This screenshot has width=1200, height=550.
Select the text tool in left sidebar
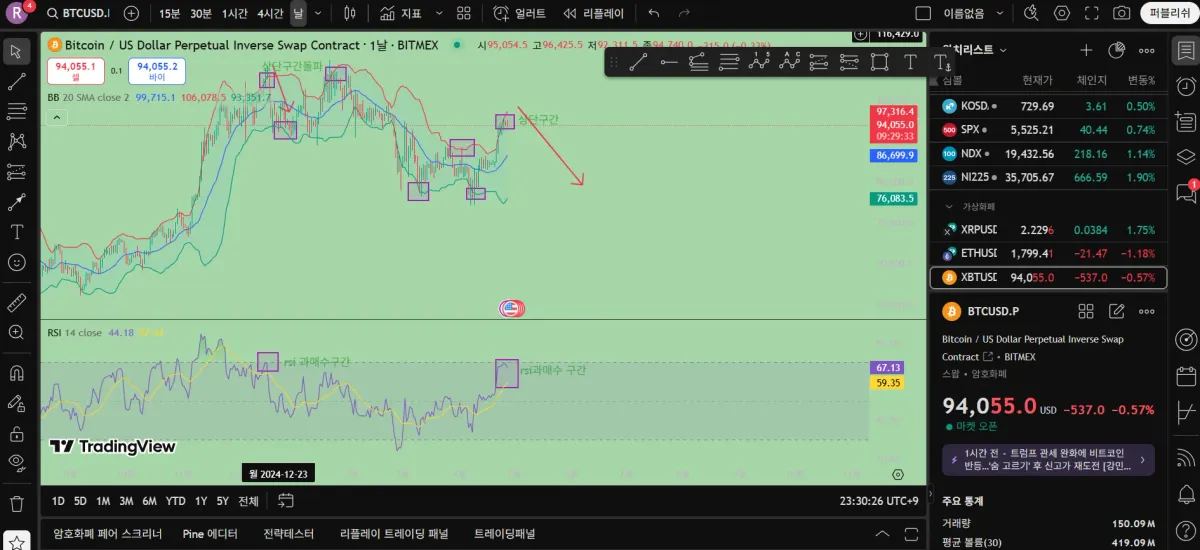click(x=16, y=232)
